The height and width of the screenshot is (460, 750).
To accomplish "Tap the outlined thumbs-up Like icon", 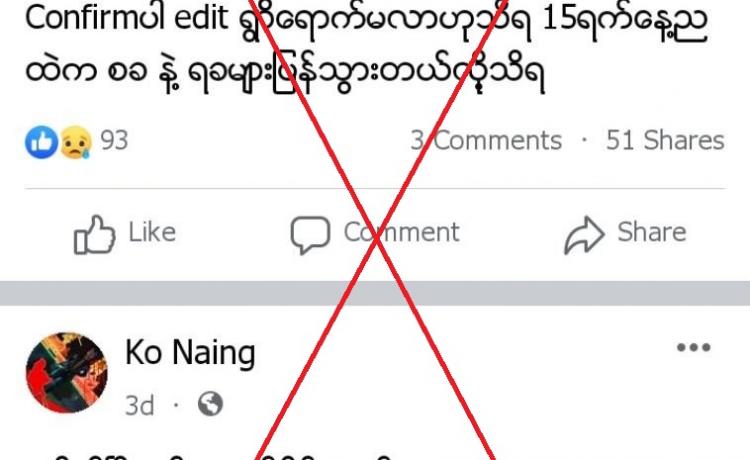I will (94, 234).
